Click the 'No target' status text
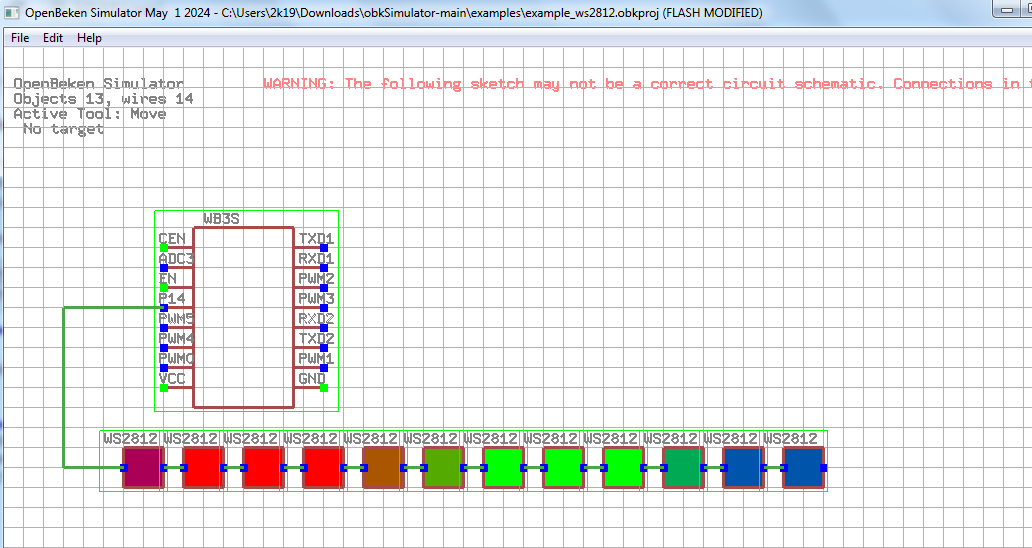 (x=63, y=130)
